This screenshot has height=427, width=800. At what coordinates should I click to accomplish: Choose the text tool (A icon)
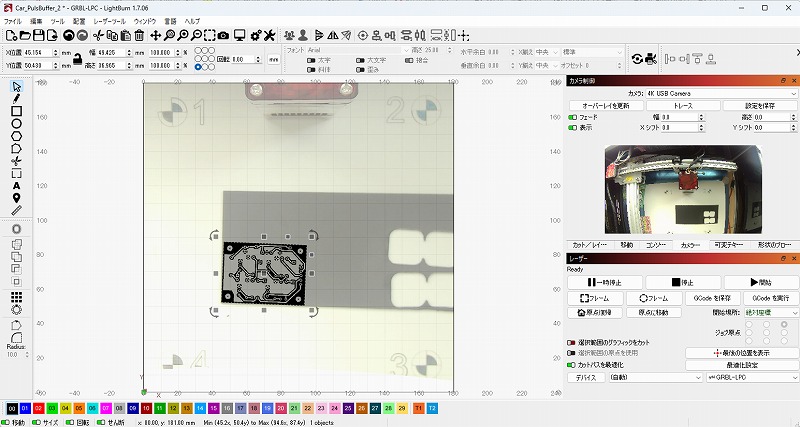point(17,185)
